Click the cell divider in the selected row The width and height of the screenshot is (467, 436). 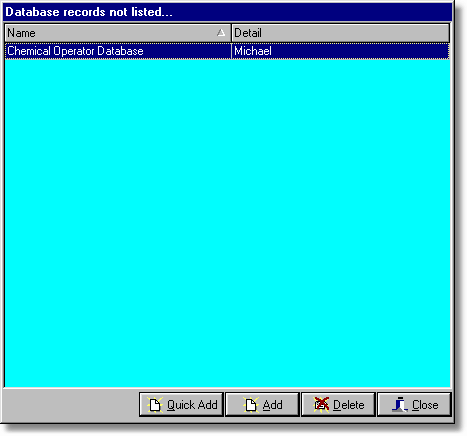coord(231,51)
